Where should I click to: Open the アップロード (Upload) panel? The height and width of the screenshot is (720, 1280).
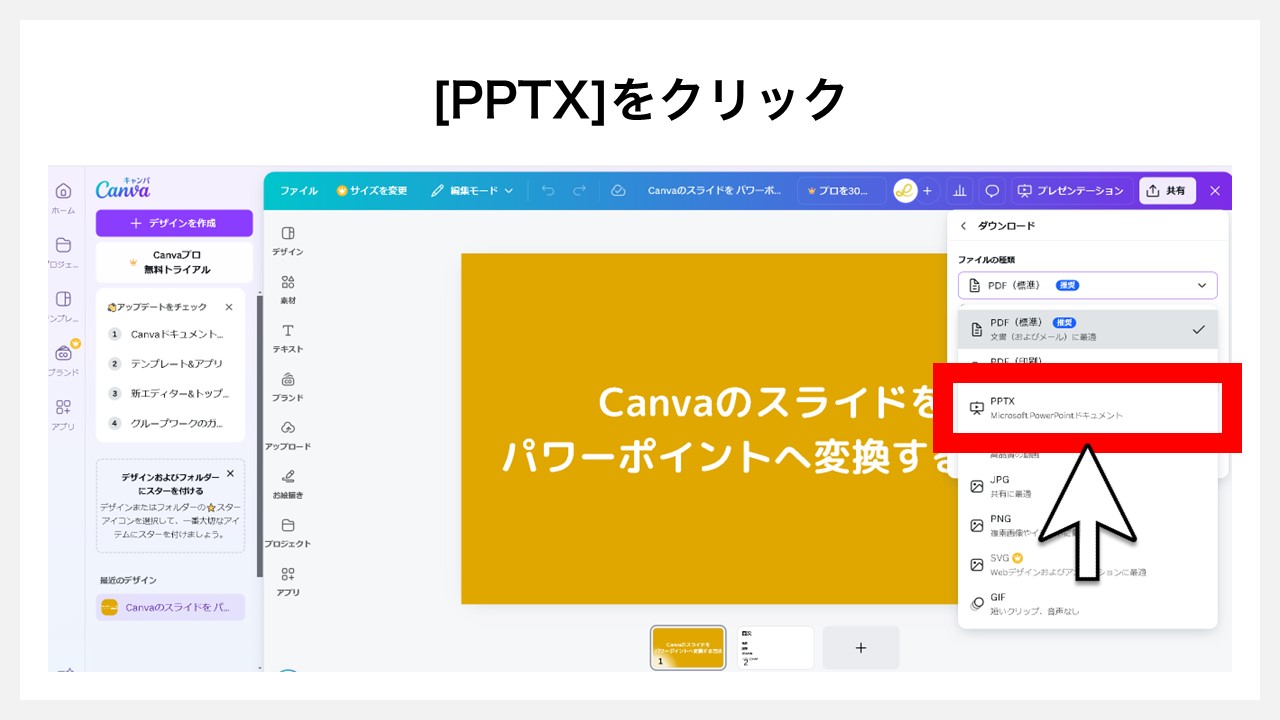(x=288, y=435)
